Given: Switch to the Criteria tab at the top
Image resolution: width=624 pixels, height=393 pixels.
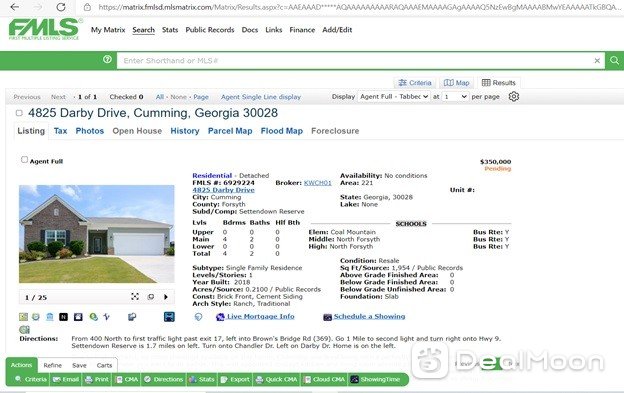Looking at the screenshot, I should tap(415, 83).
